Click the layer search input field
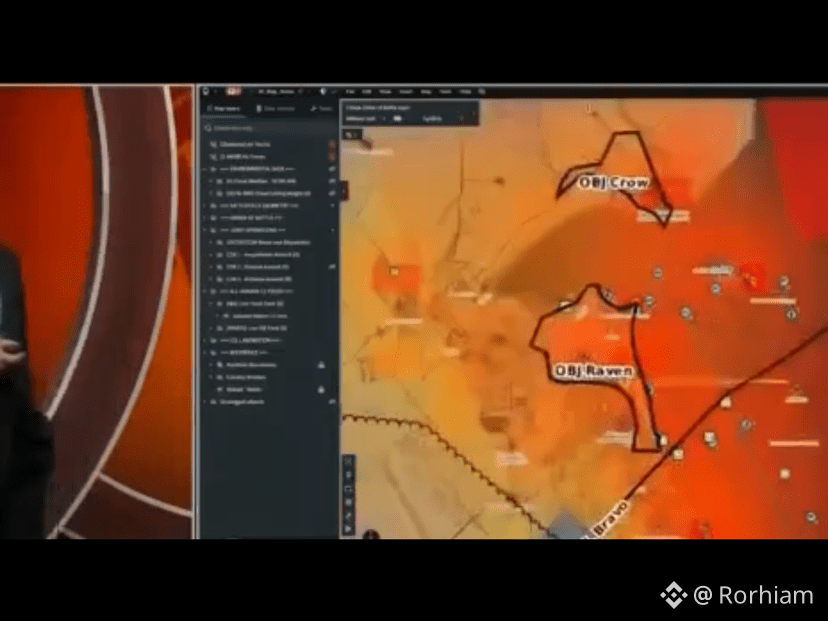 point(268,128)
